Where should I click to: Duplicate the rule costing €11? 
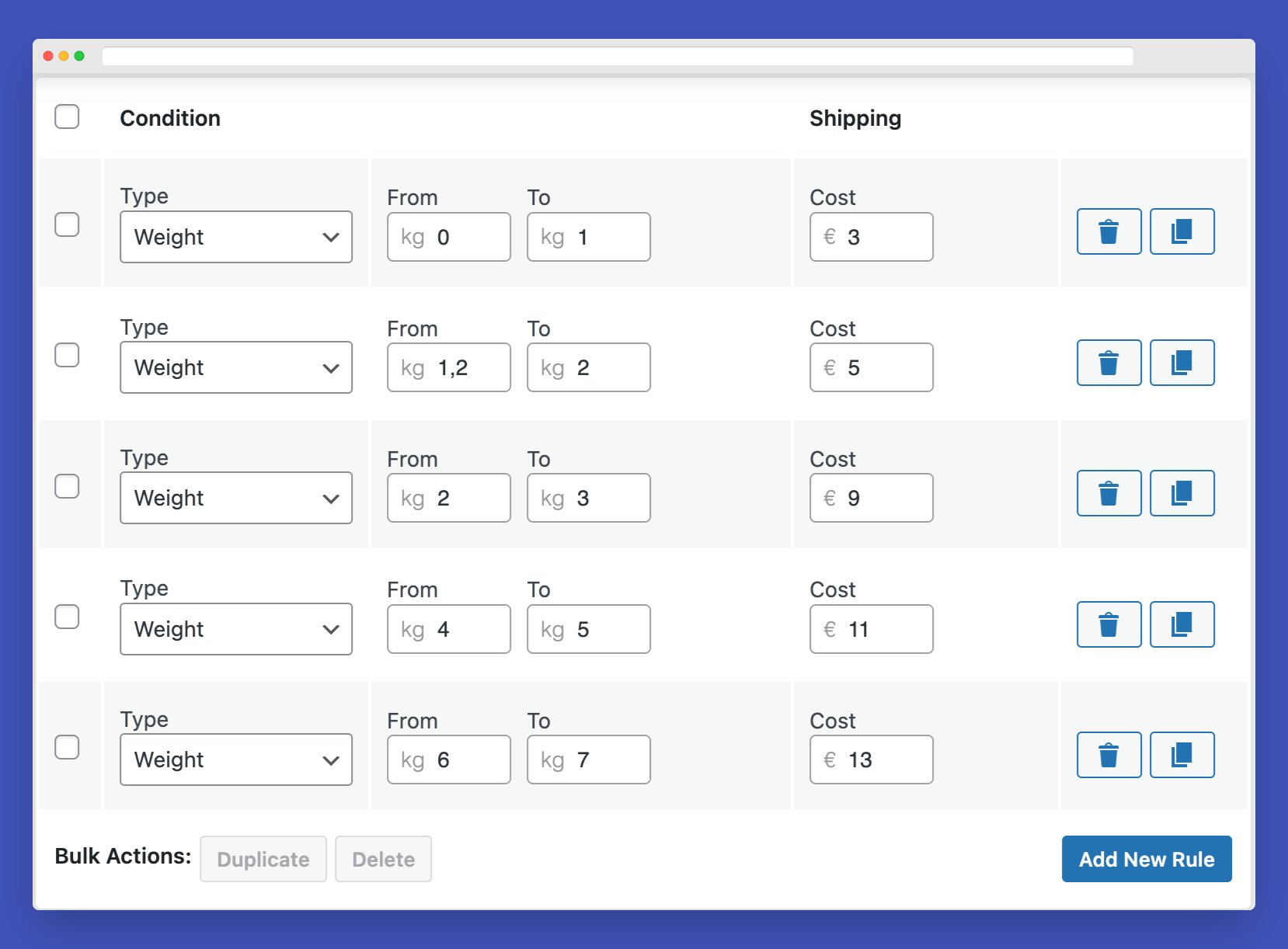tap(1182, 624)
